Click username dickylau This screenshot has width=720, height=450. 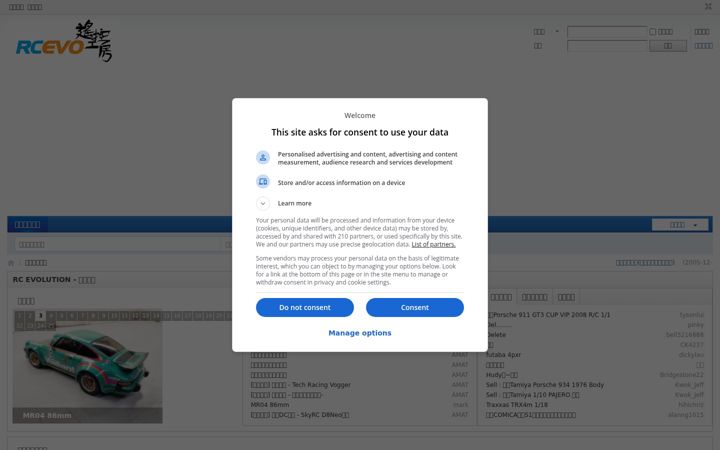[691, 355]
